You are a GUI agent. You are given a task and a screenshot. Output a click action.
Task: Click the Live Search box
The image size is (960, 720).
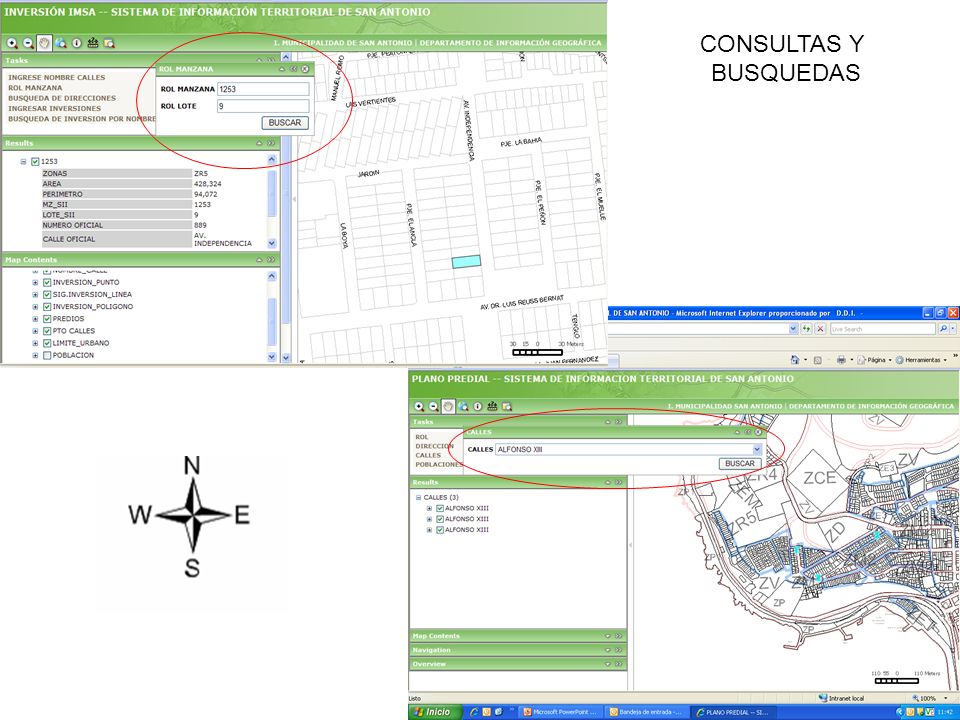pos(883,329)
